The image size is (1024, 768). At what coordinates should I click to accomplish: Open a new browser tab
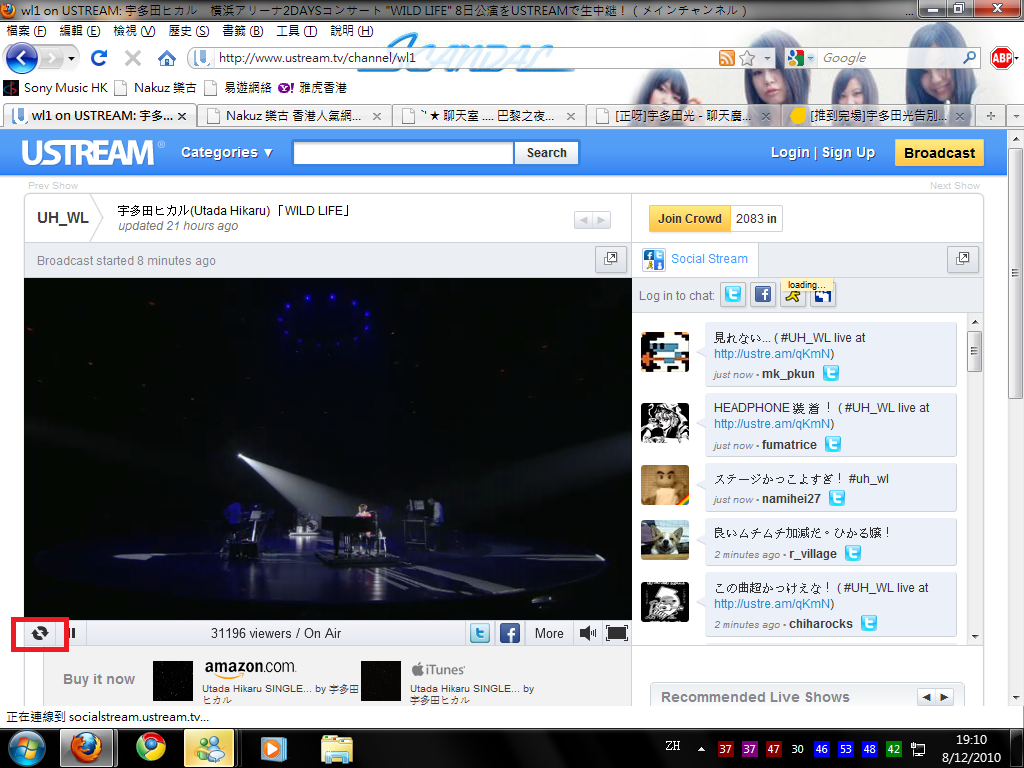991,116
